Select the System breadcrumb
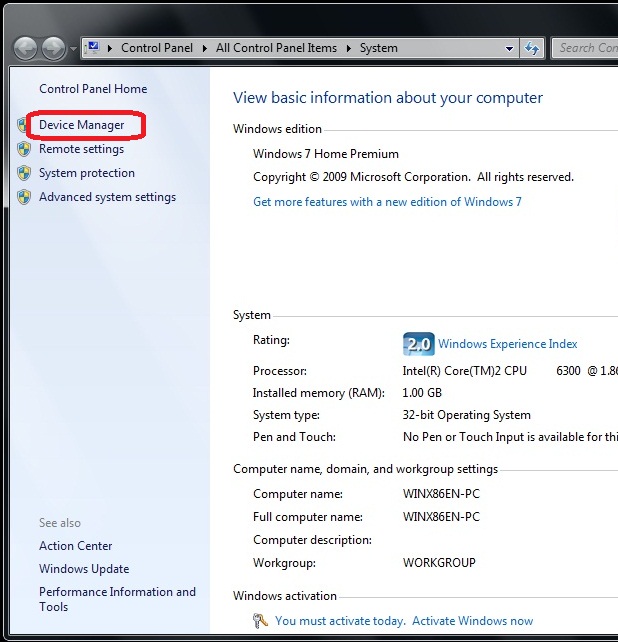Image resolution: width=618 pixels, height=642 pixels. (x=378, y=48)
